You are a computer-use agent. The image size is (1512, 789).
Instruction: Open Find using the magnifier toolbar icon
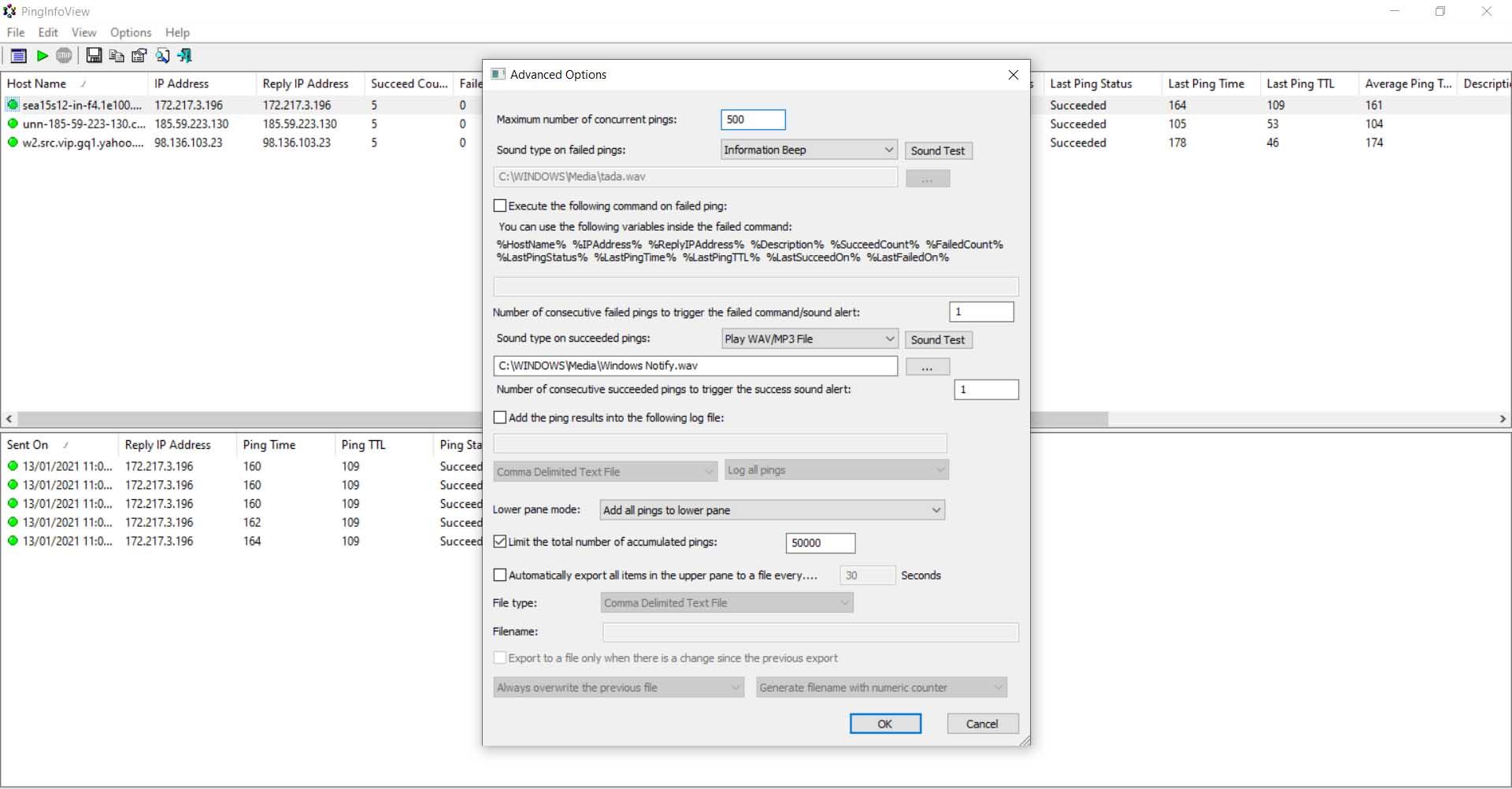tap(162, 55)
